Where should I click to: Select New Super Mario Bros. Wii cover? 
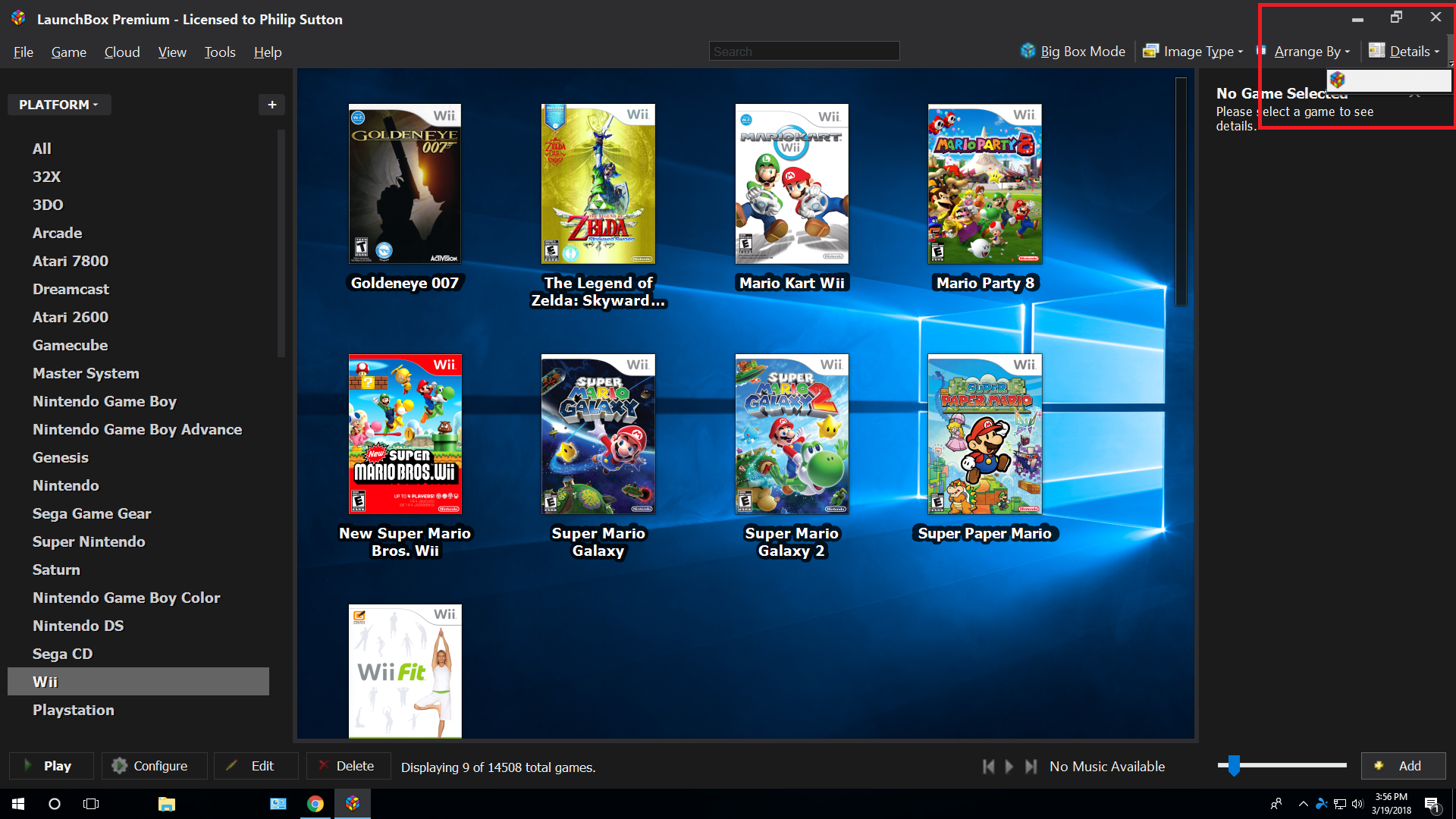click(405, 435)
